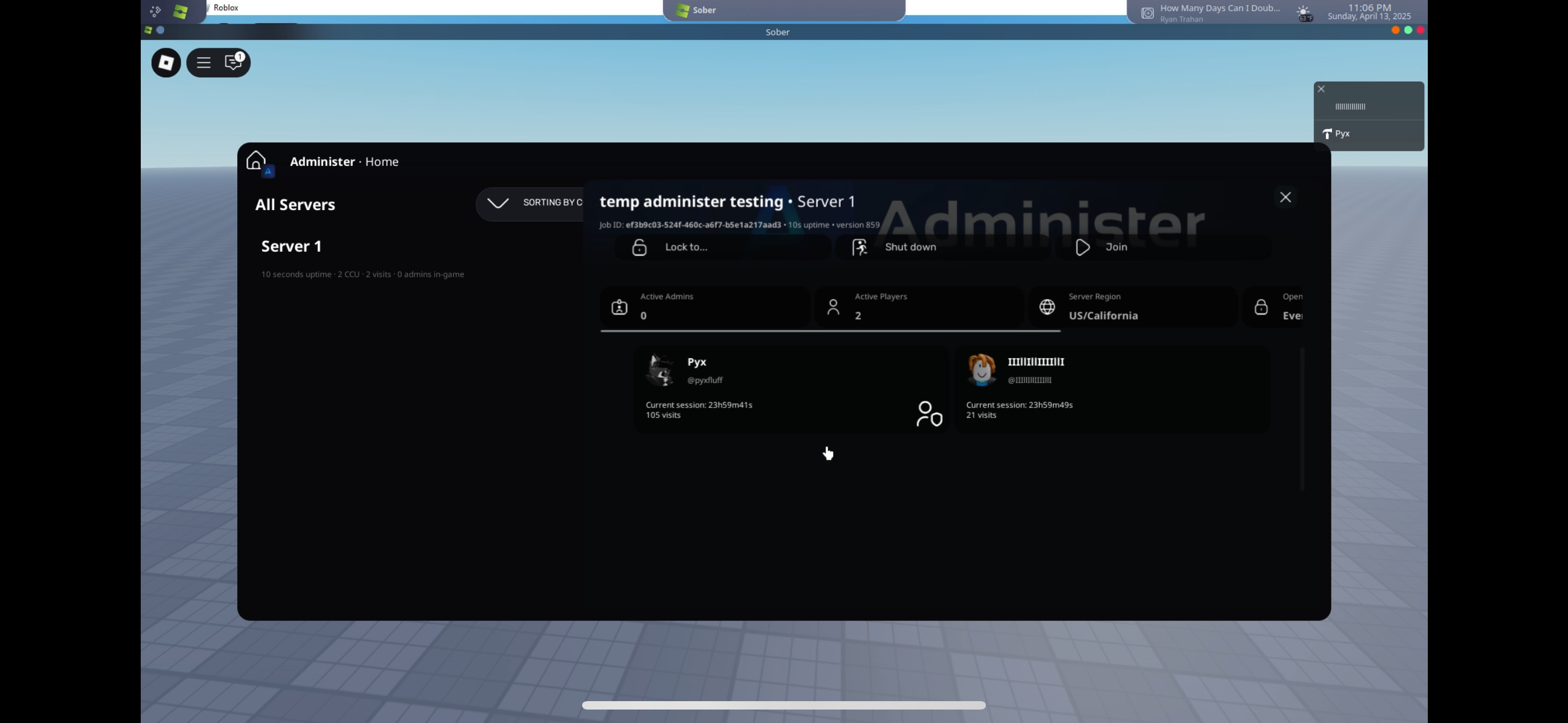Click the Shut down button
This screenshot has height=723, width=1568.
click(943, 247)
